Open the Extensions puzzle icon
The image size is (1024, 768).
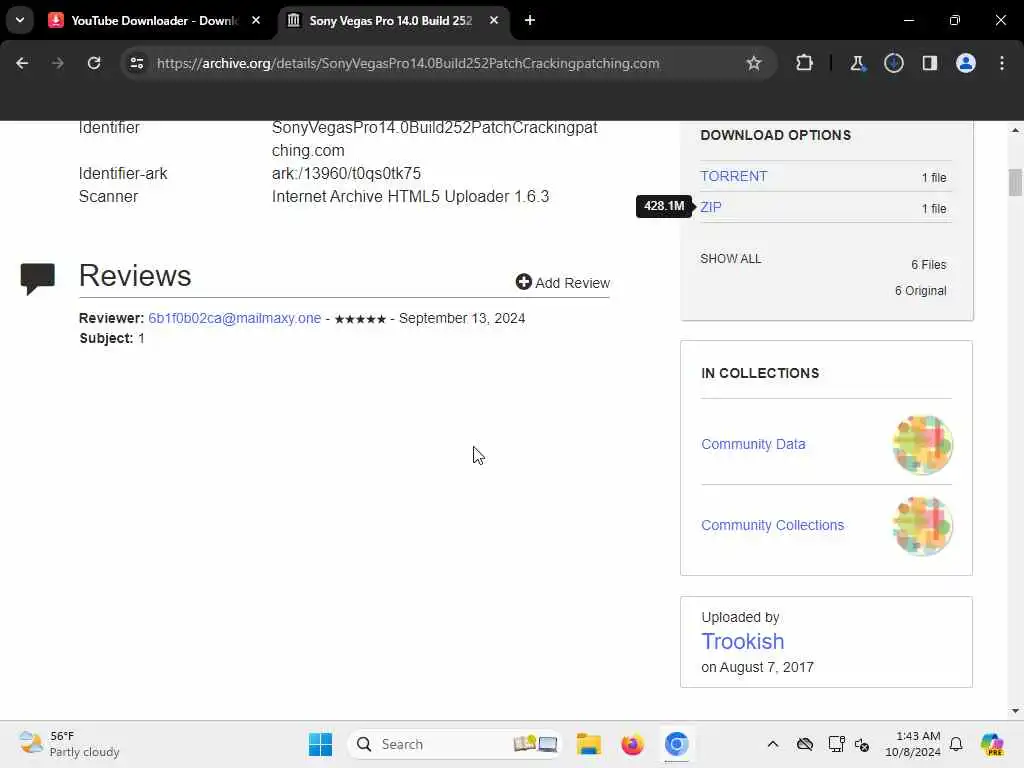point(805,63)
